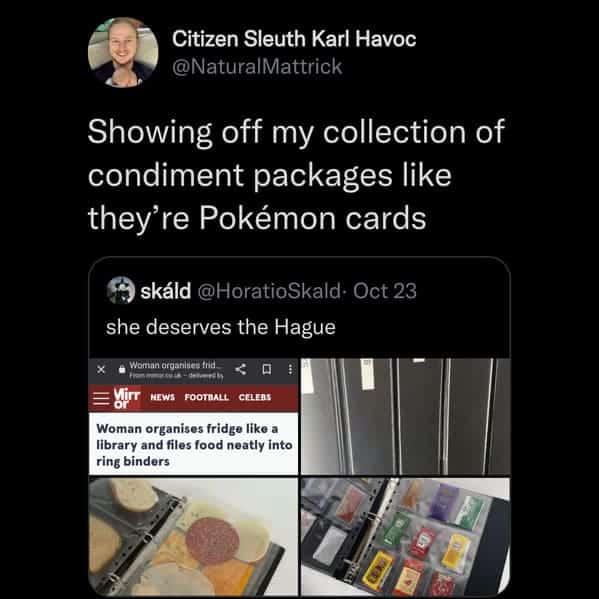The width and height of the screenshot is (599, 599).
Task: Click the skáld profile picture
Action: click(x=121, y=290)
